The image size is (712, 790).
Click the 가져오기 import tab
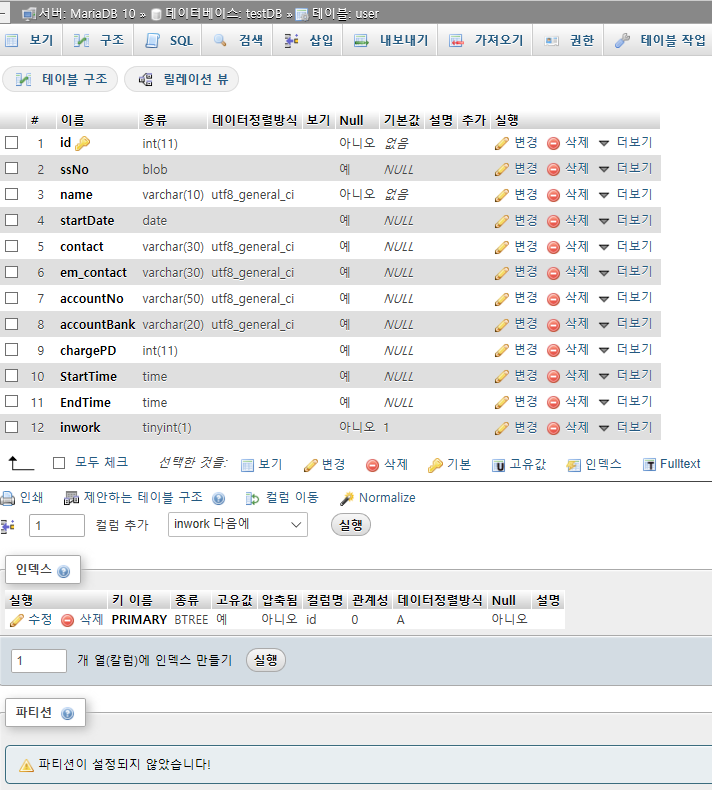486,40
